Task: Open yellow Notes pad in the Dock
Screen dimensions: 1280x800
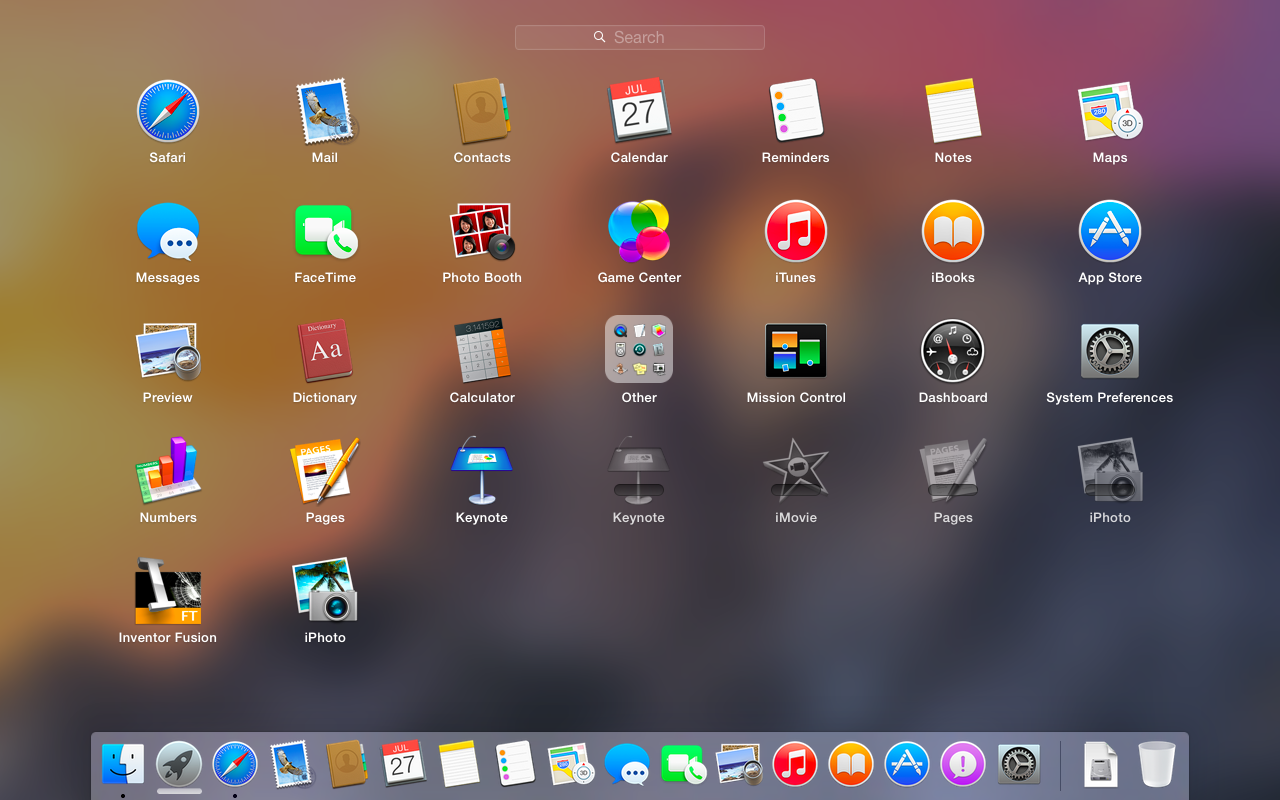Action: 459,765
